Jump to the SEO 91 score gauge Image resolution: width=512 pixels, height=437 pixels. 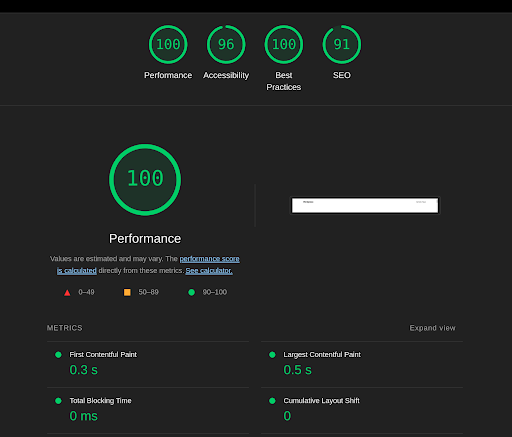click(342, 44)
